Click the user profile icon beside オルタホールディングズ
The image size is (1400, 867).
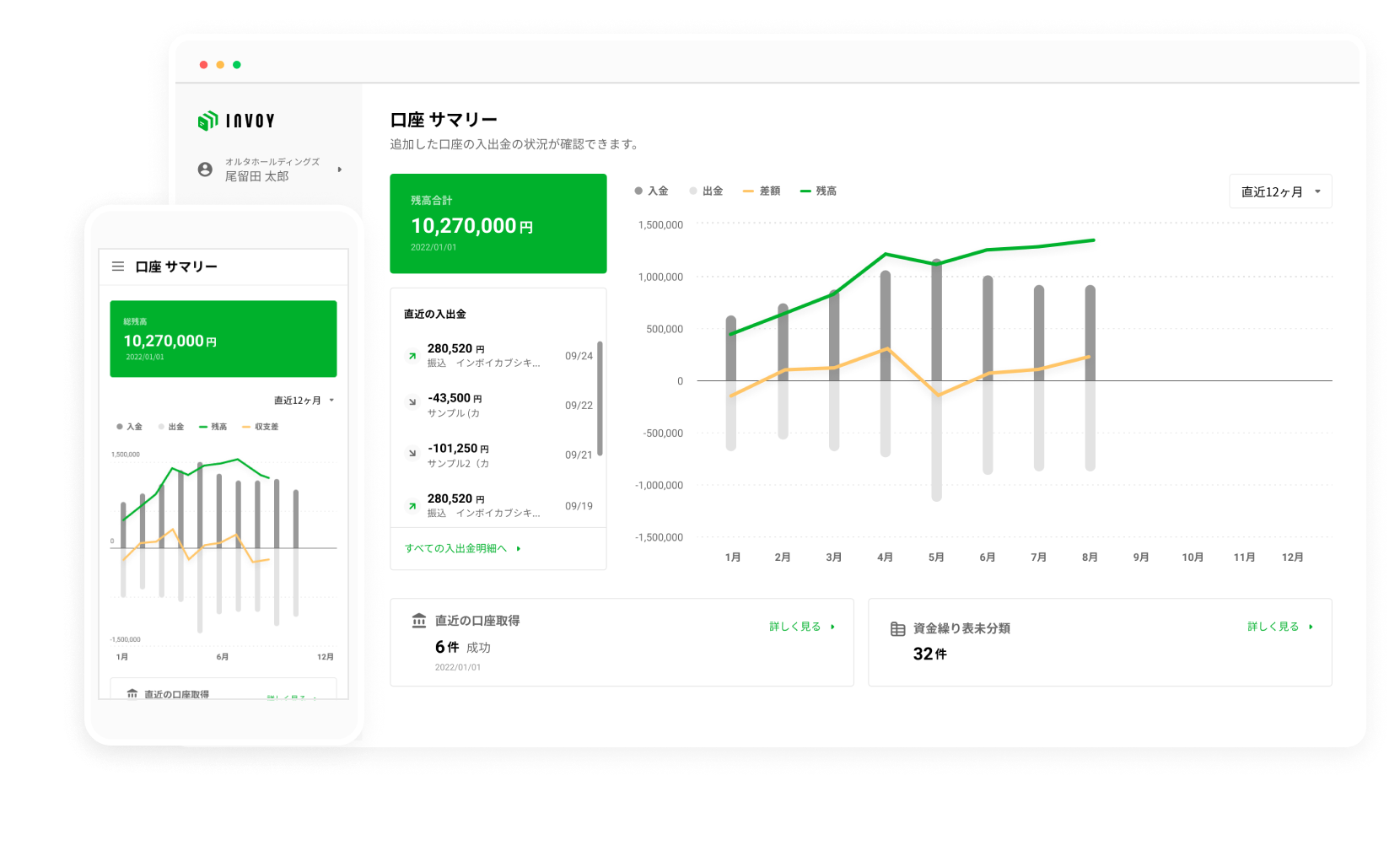(205, 169)
